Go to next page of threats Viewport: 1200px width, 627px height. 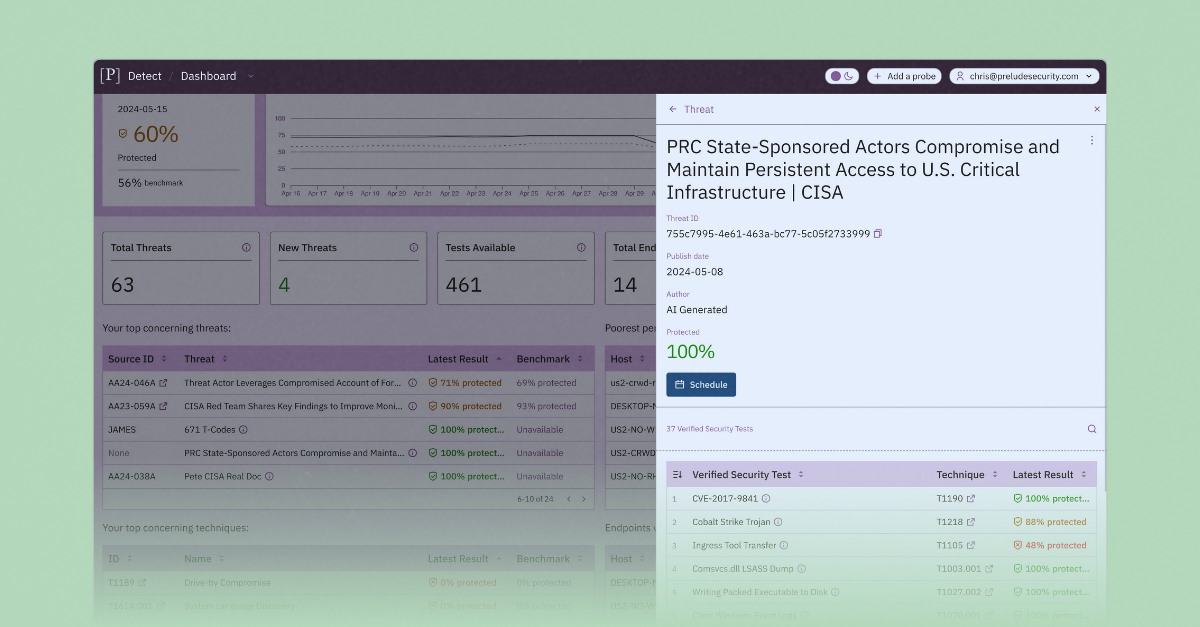click(584, 498)
